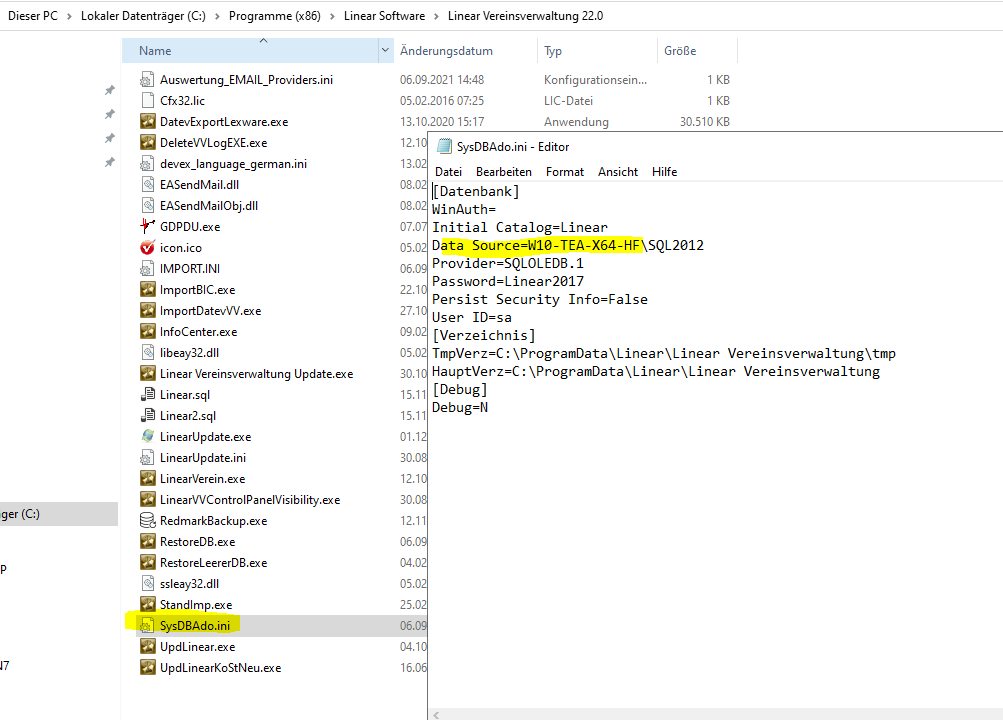Click the icon.ico red checkmark icon
Screen dimensions: 1003x720
(148, 247)
